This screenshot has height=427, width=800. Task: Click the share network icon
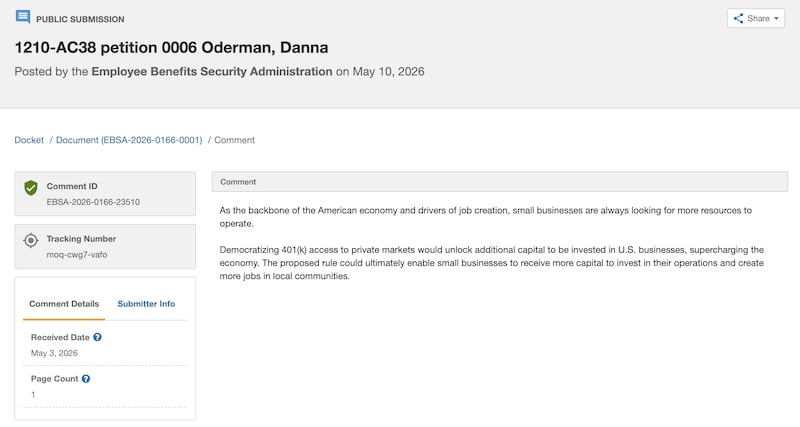(738, 18)
